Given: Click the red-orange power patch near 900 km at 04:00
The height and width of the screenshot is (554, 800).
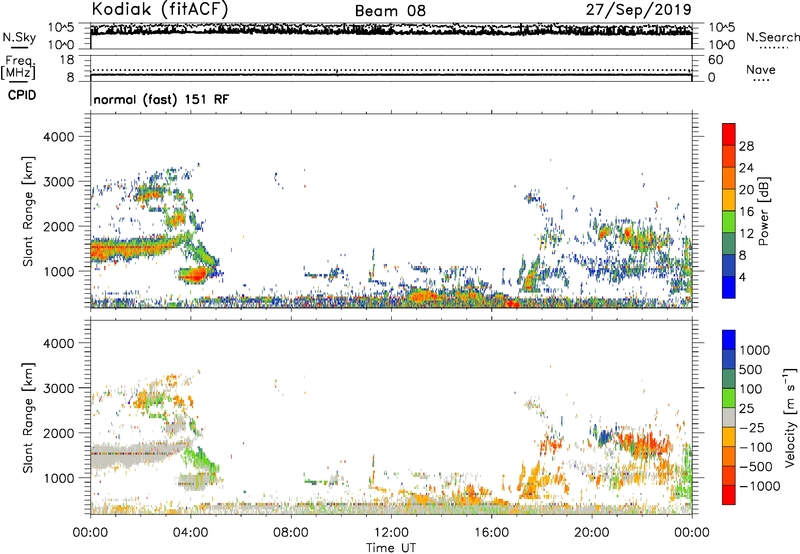Looking at the screenshot, I should coord(194,275).
